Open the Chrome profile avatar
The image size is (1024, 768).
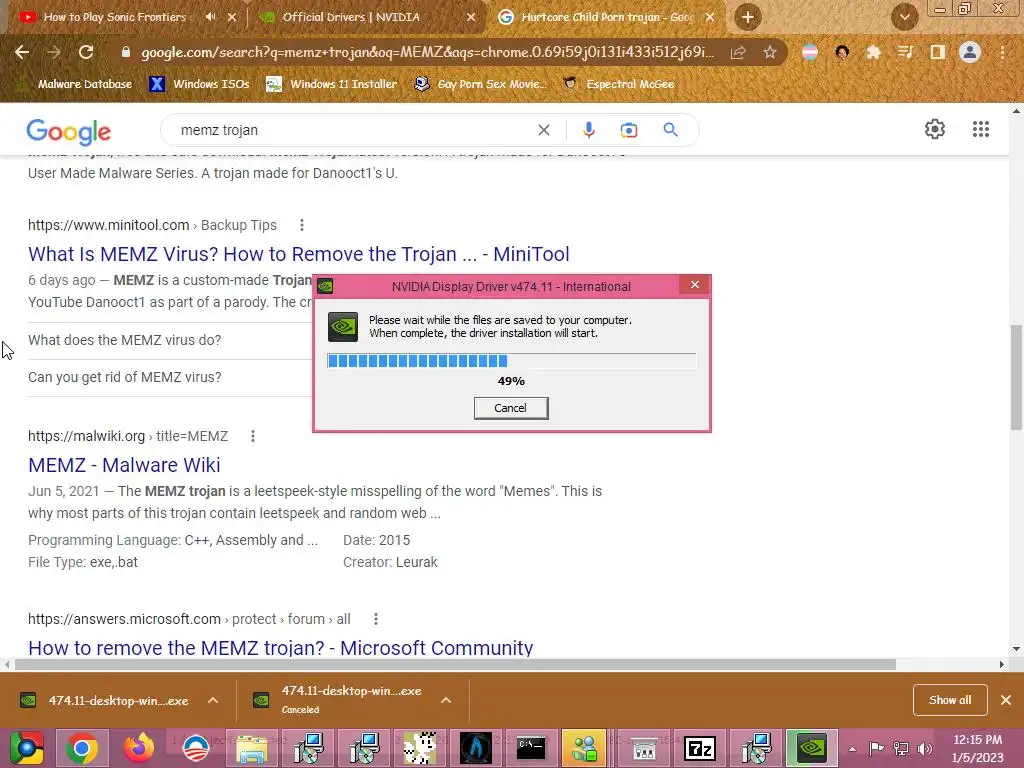tap(970, 52)
